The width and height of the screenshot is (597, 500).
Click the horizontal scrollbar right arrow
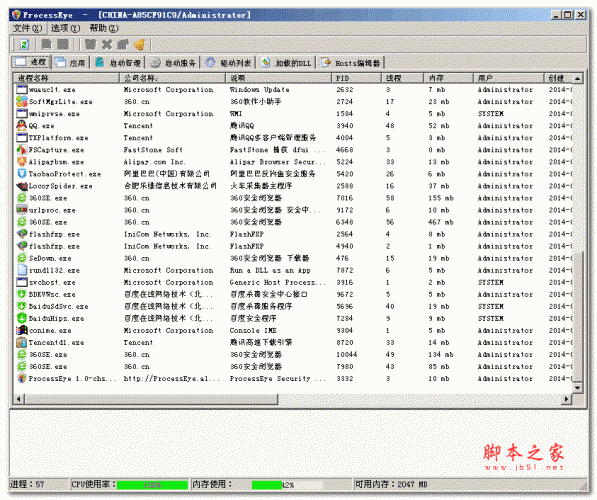[x=567, y=399]
